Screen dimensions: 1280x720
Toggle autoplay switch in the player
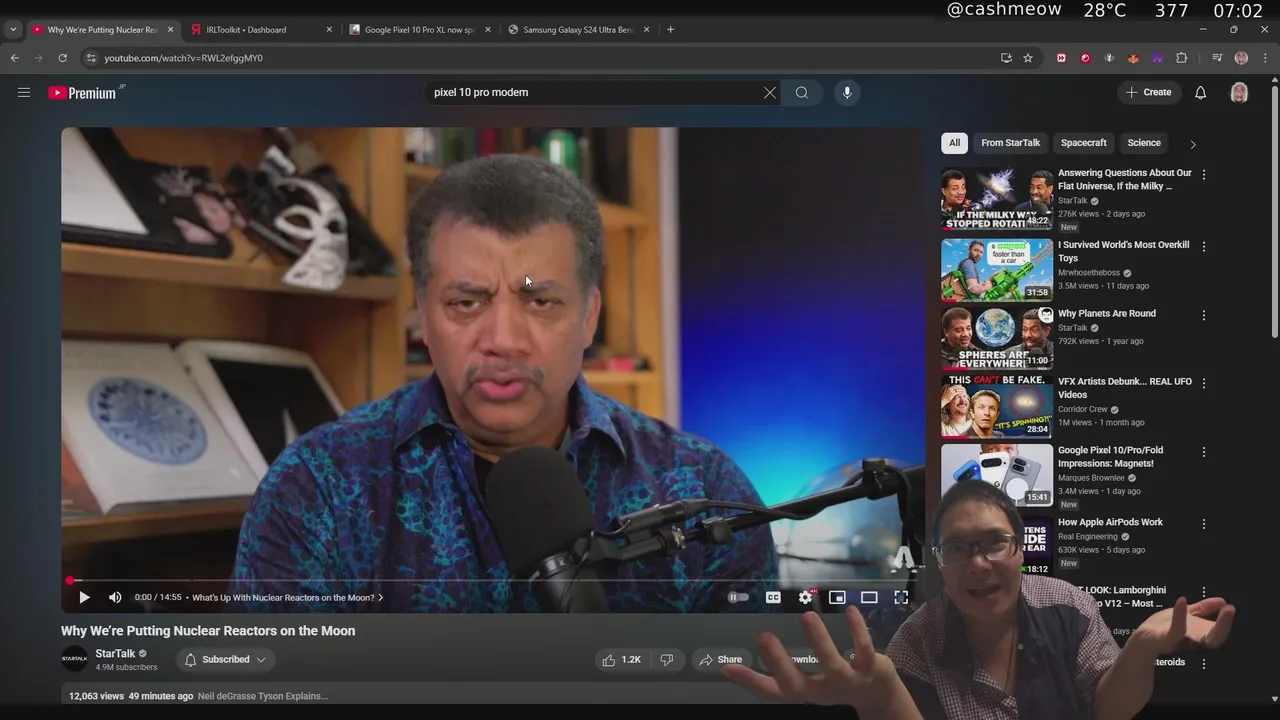738,597
